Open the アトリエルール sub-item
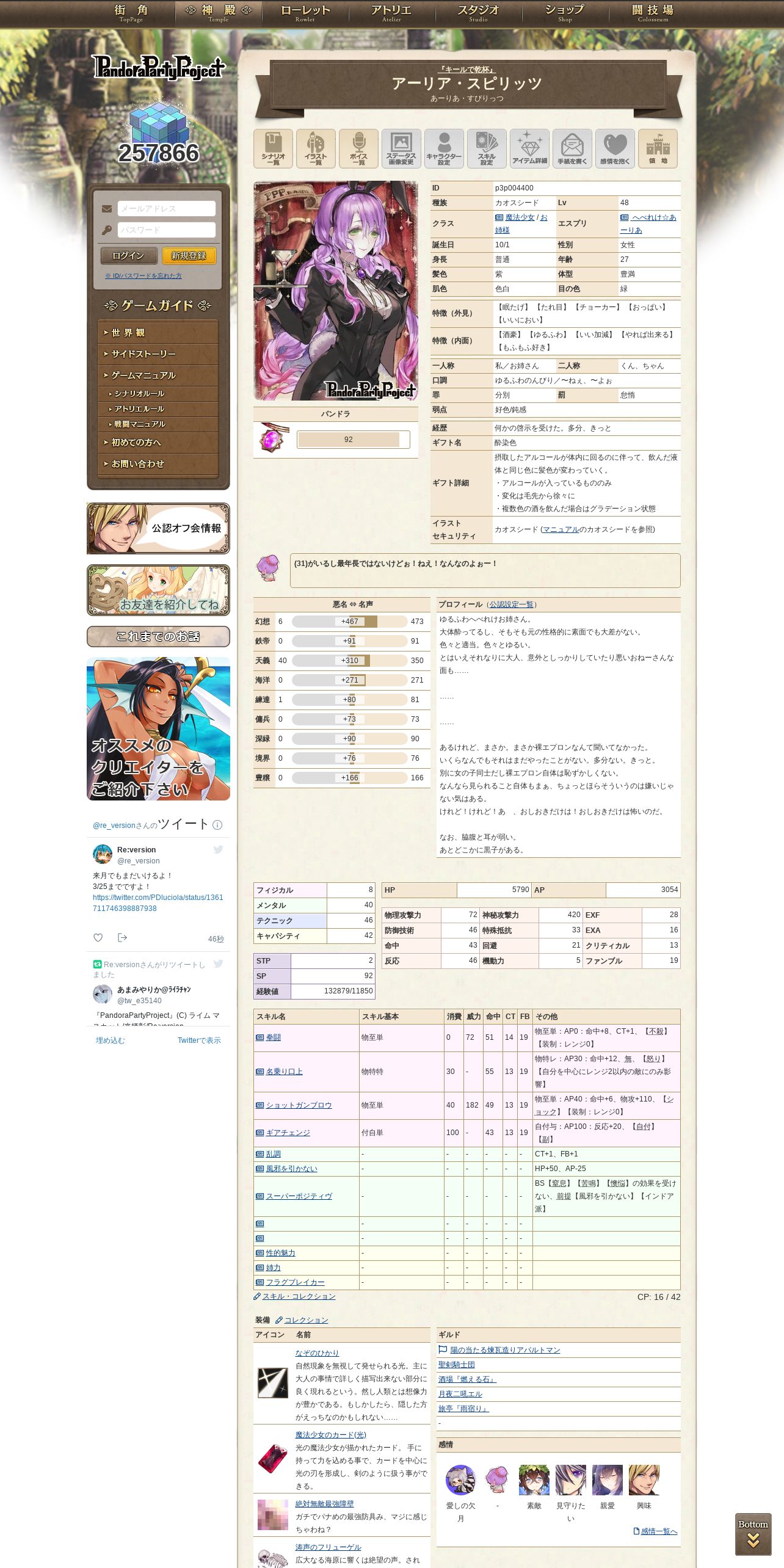Viewport: 784px width, 1568px height. pos(158,409)
